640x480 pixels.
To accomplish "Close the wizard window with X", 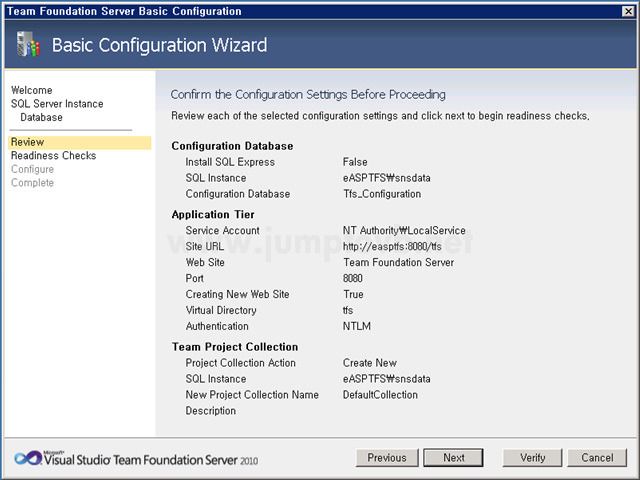I will (628, 11).
